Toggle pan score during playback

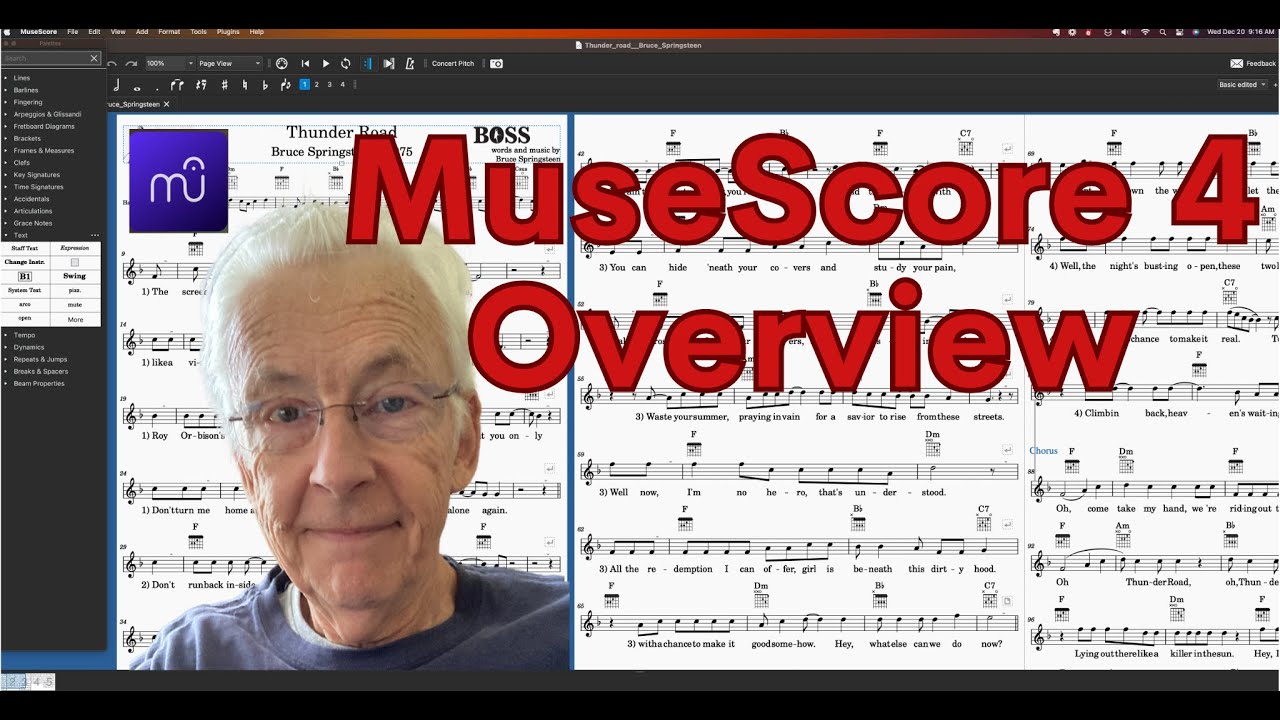coord(389,63)
